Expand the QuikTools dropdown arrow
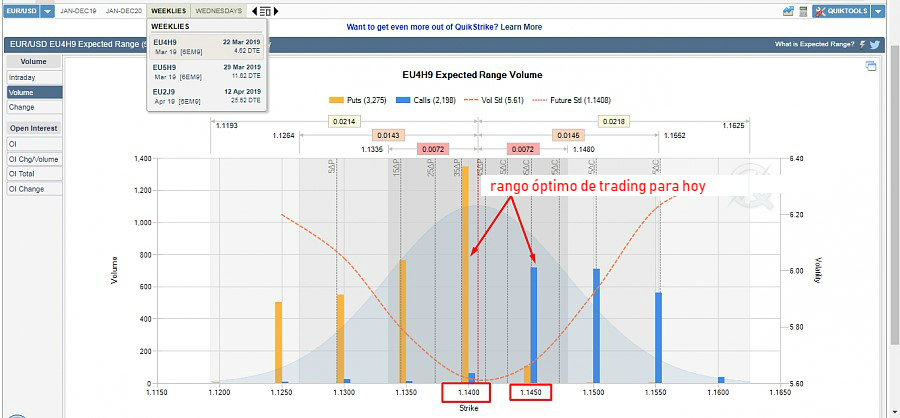Screen dimensions: 900x418 click(x=878, y=11)
